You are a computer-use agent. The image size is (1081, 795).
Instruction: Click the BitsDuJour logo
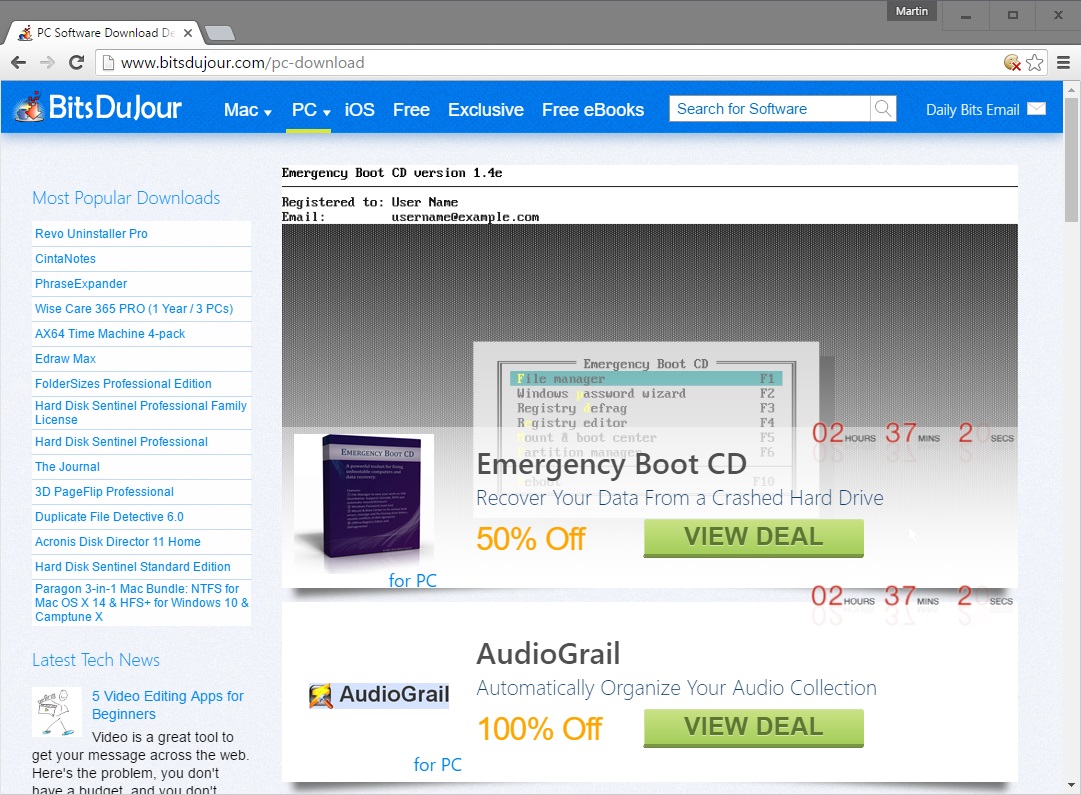click(x=99, y=107)
